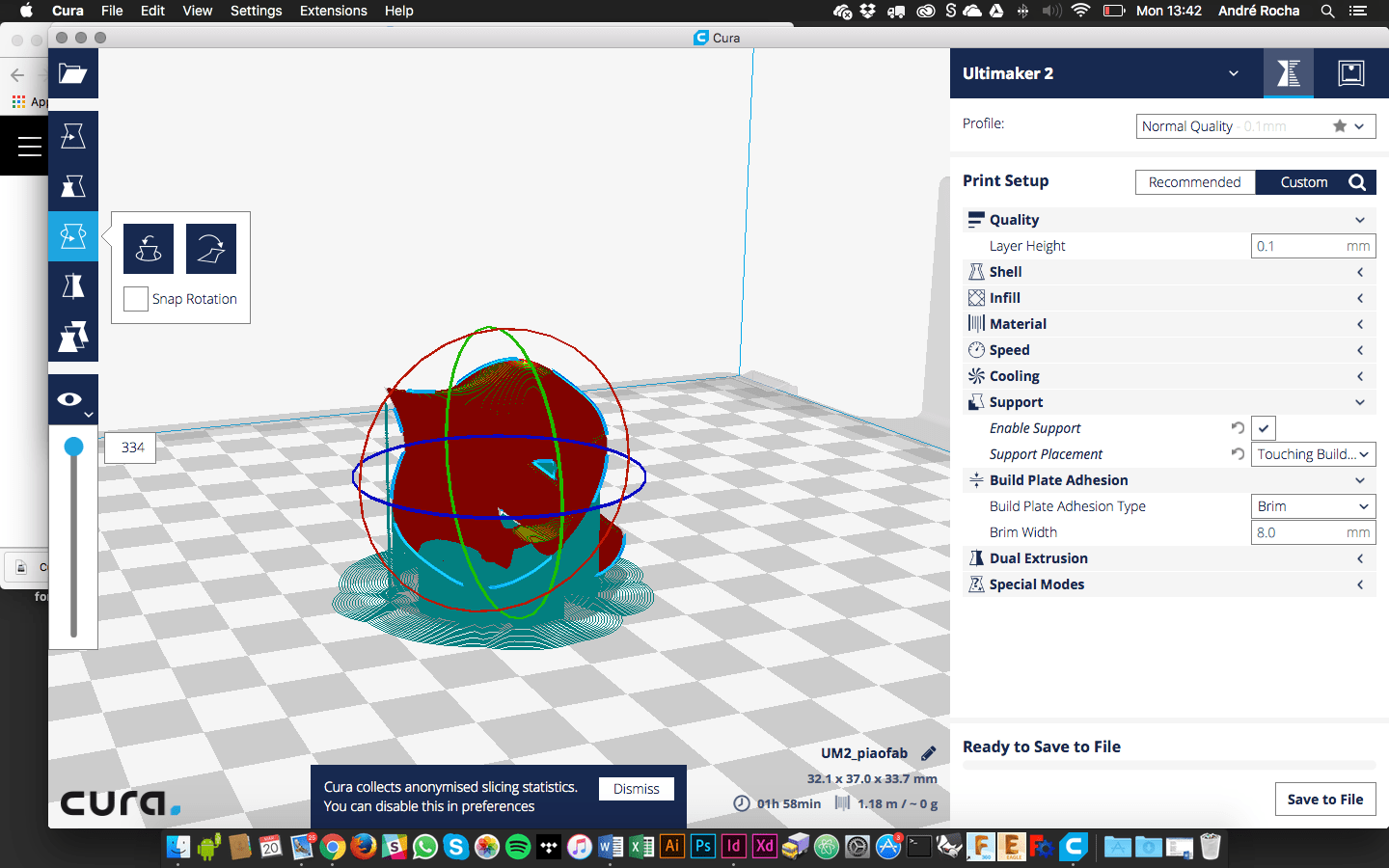Expand the Speed settings section
Screen dimensions: 1389x868
pyautogui.click(x=1169, y=350)
